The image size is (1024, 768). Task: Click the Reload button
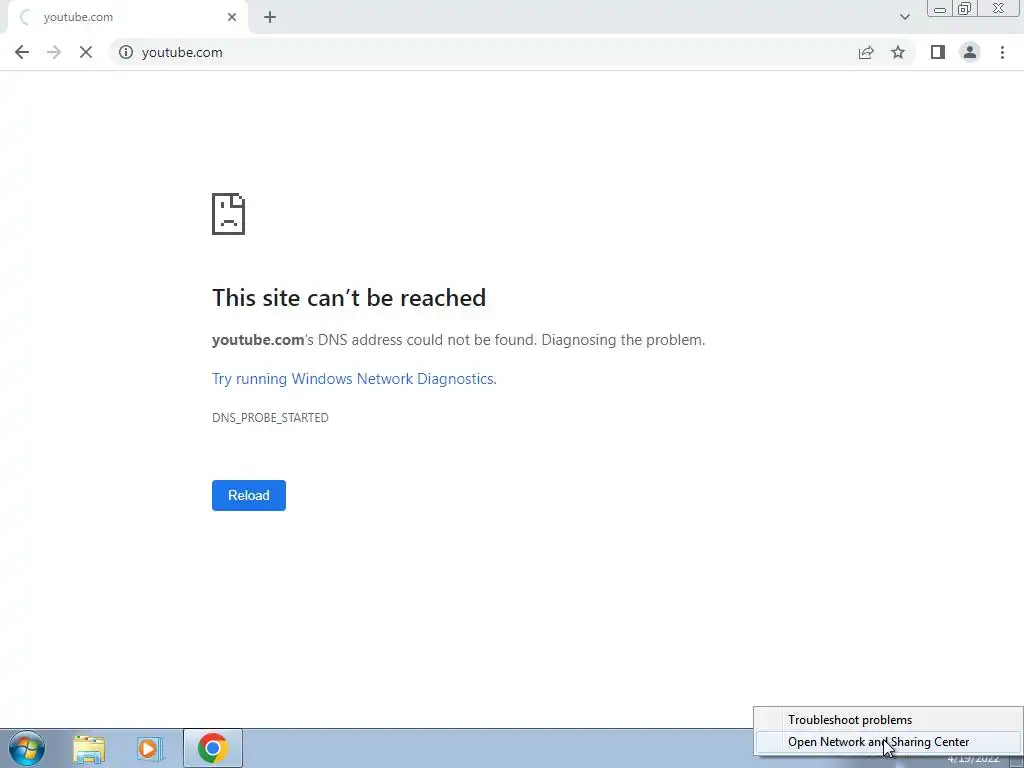click(x=249, y=495)
